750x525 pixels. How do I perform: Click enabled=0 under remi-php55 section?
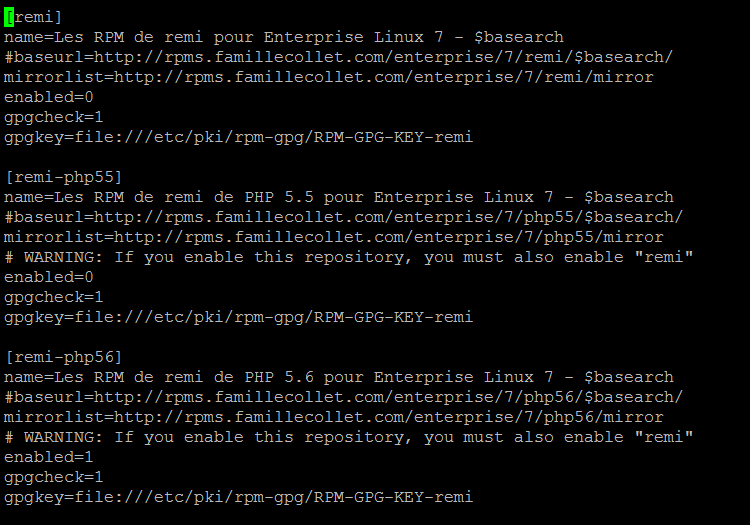tap(48, 277)
